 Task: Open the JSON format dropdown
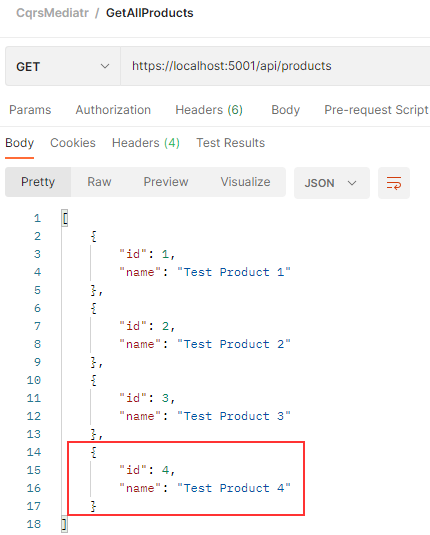[x=332, y=183]
